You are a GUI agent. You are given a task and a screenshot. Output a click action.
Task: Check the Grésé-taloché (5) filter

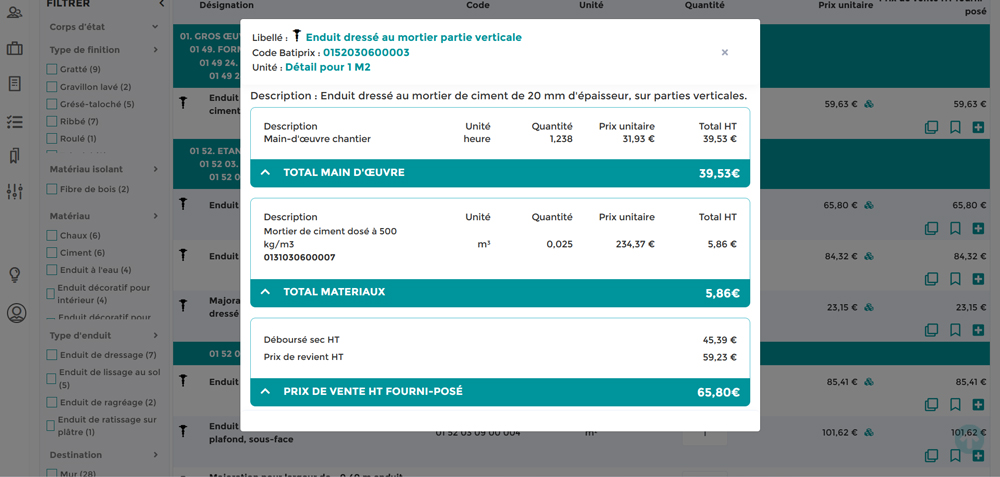(52, 104)
